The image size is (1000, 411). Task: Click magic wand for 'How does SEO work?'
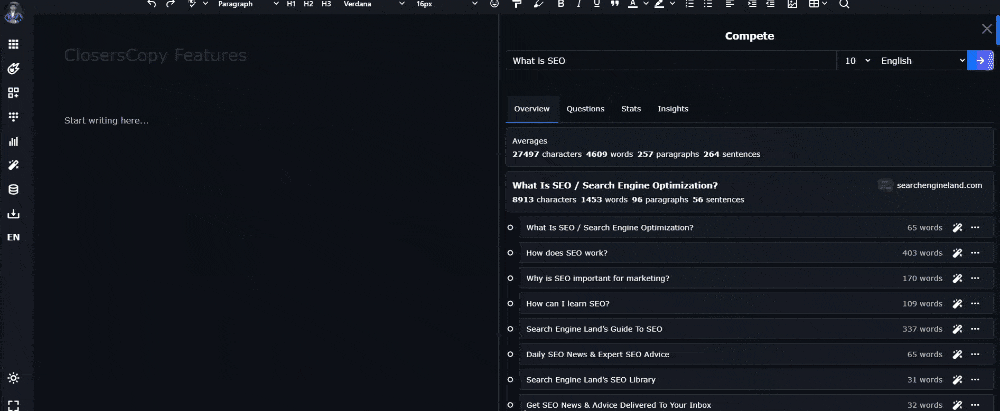coord(957,253)
